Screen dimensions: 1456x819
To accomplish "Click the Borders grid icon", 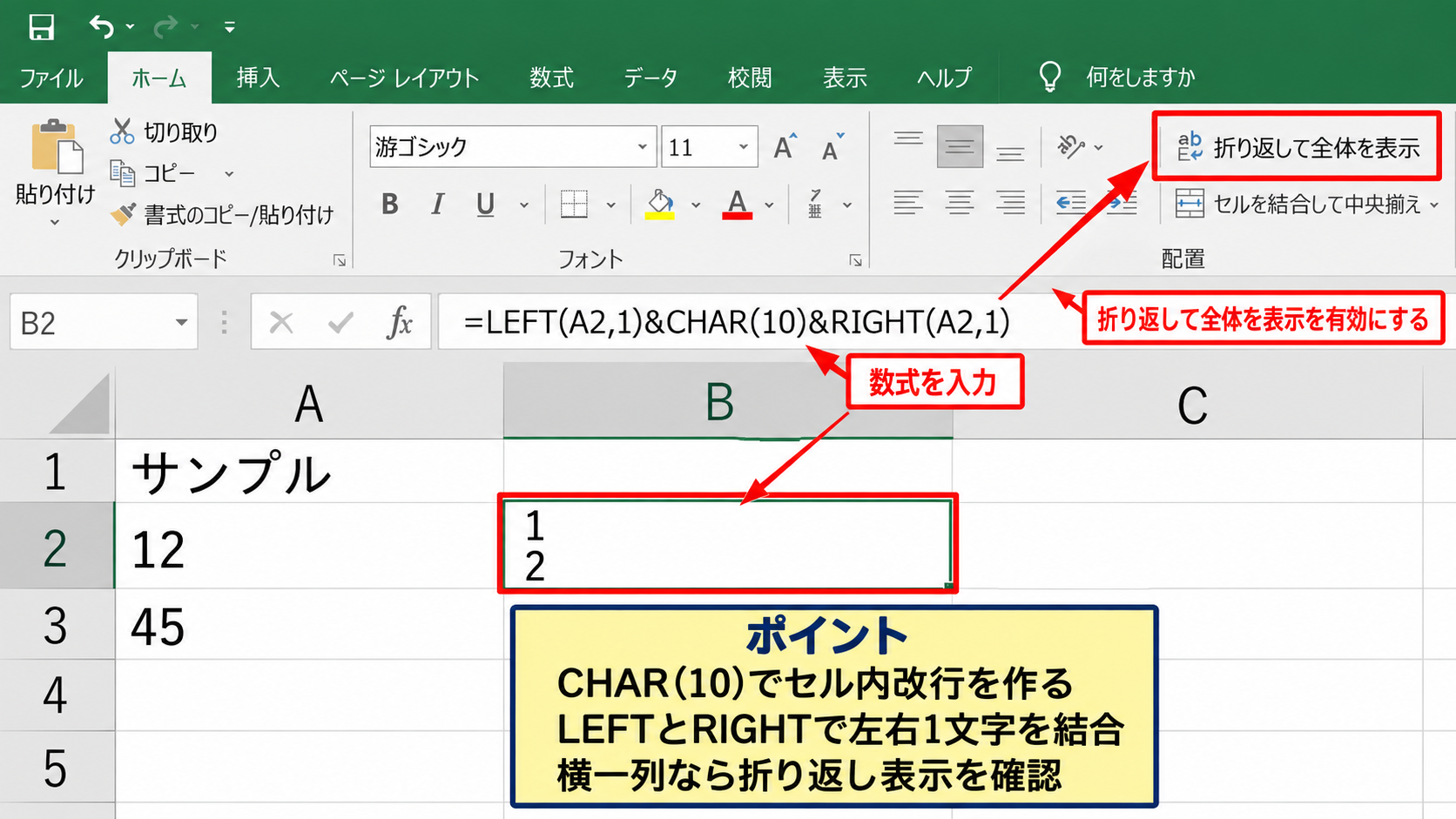I will [x=574, y=205].
